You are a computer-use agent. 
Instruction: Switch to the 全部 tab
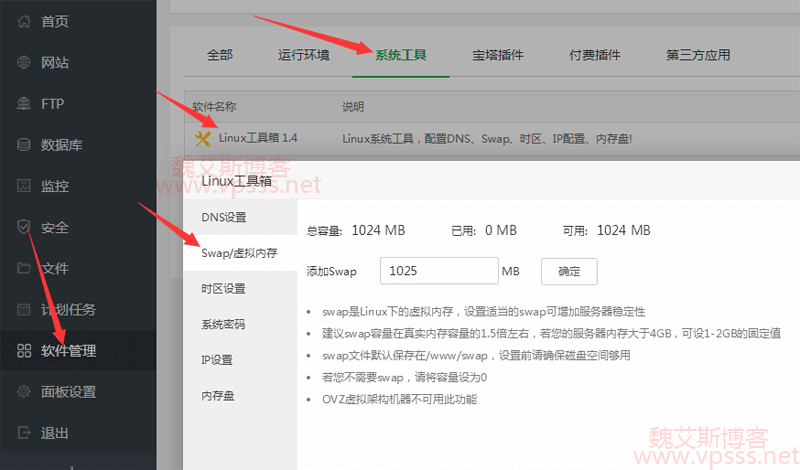[x=219, y=55]
